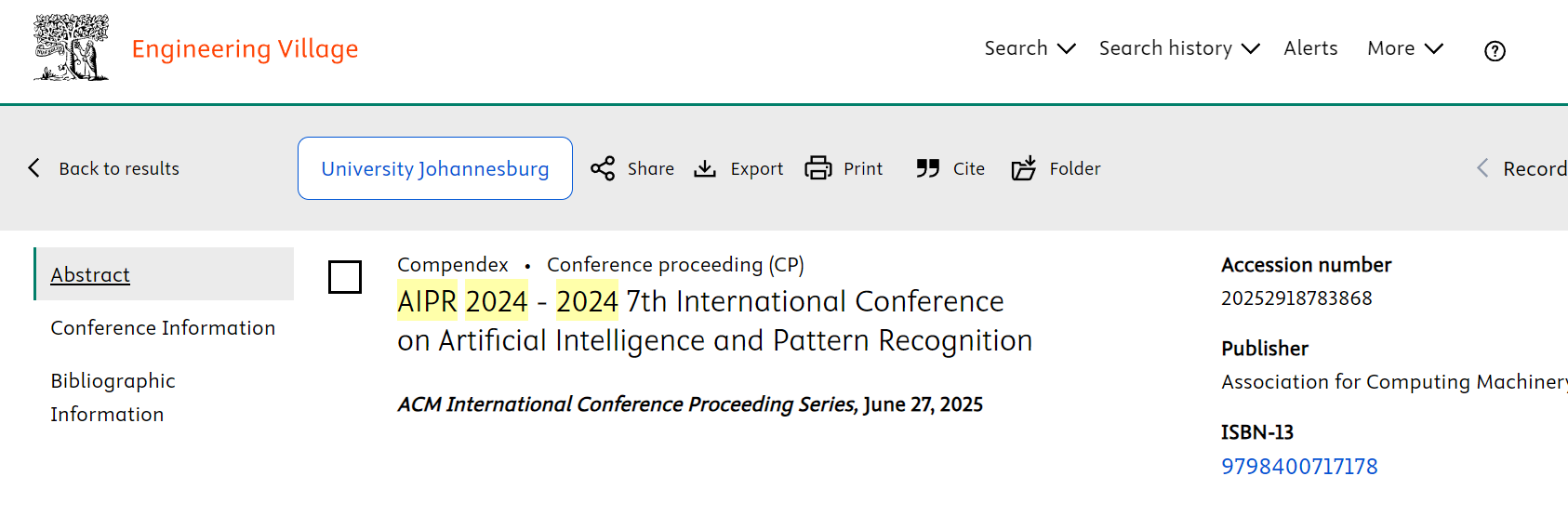This screenshot has height=516, width=1568.
Task: Open the Alerts menu item
Action: (1310, 48)
